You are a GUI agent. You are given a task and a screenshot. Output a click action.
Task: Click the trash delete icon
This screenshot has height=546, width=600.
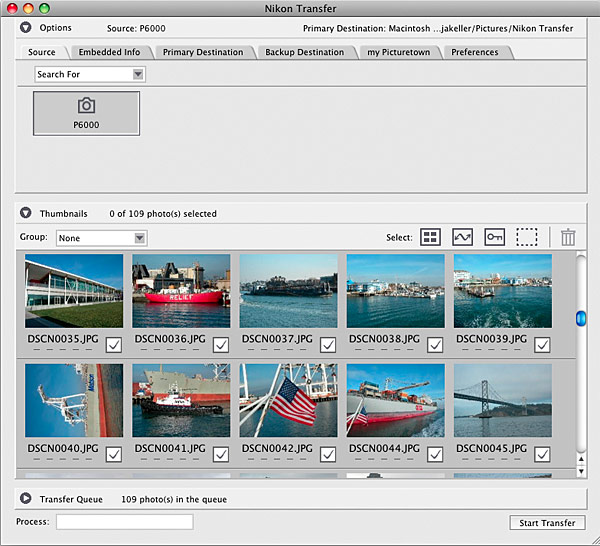568,237
